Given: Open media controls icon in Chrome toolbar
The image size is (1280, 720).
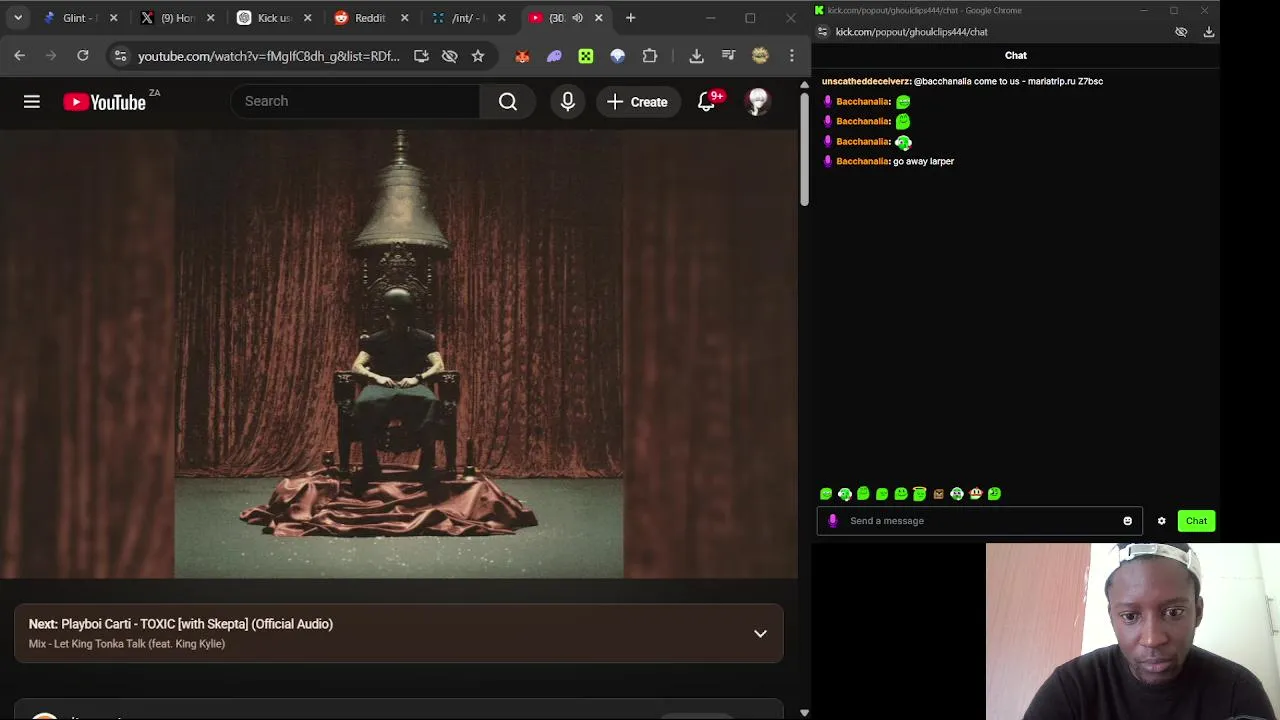Looking at the screenshot, I should point(728,56).
